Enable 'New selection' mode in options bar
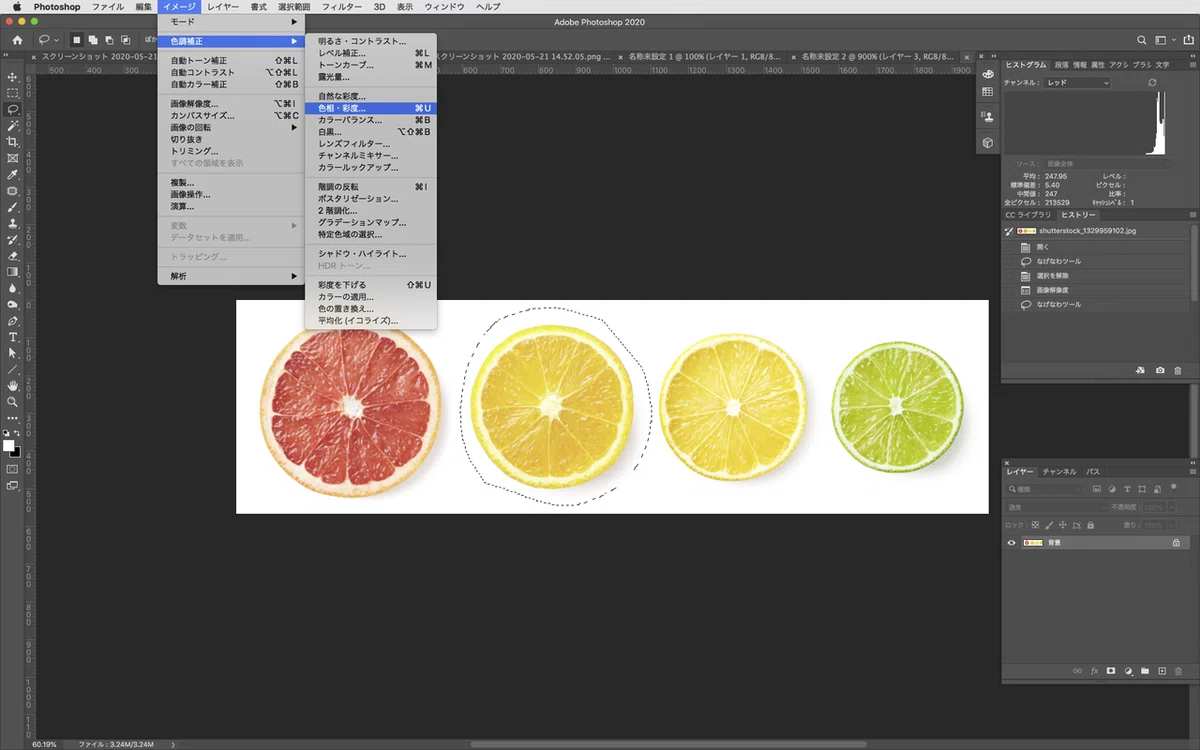This screenshot has width=1200, height=750. pyautogui.click(x=76, y=40)
